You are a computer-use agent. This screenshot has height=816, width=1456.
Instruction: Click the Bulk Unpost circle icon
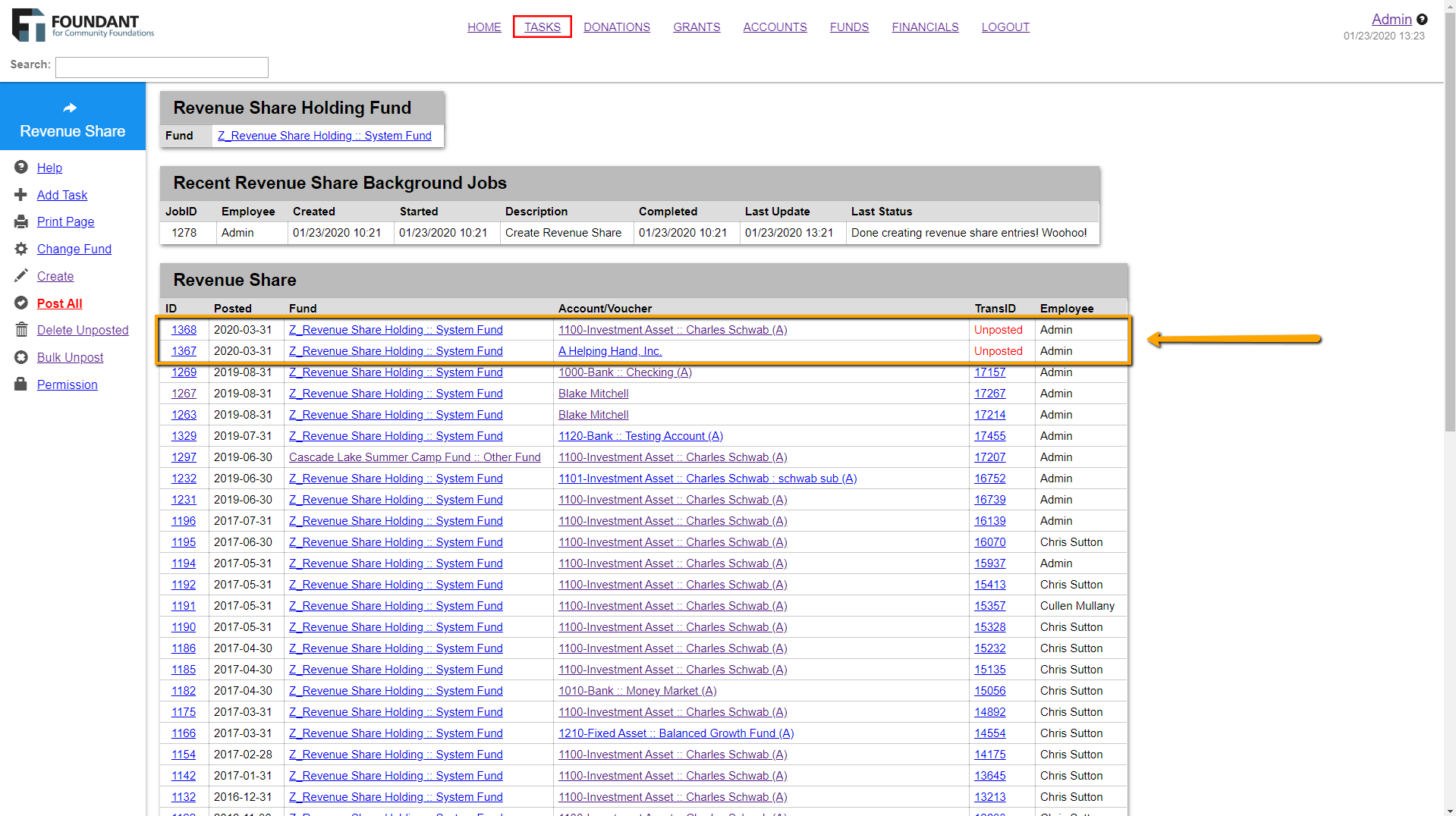[21, 357]
